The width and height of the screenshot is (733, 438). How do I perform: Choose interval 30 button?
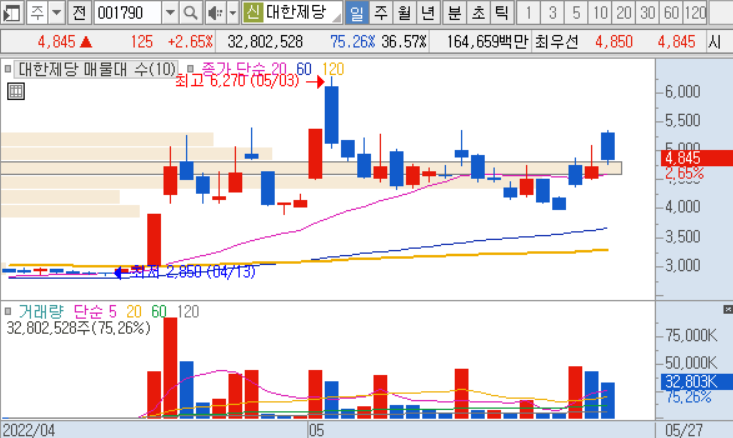(647, 13)
